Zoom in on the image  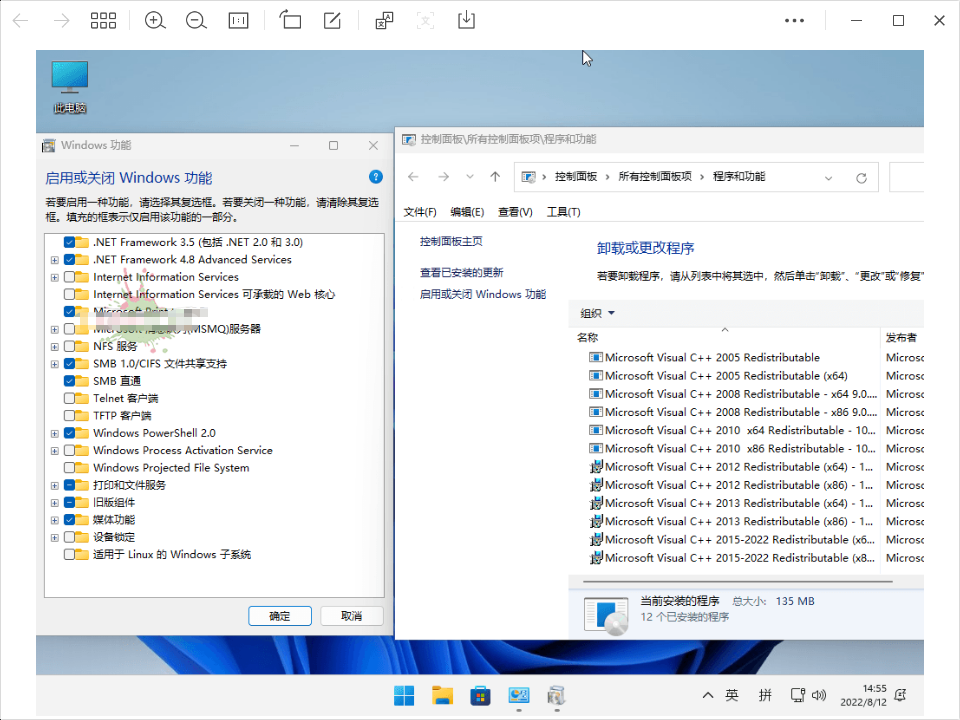tap(155, 21)
